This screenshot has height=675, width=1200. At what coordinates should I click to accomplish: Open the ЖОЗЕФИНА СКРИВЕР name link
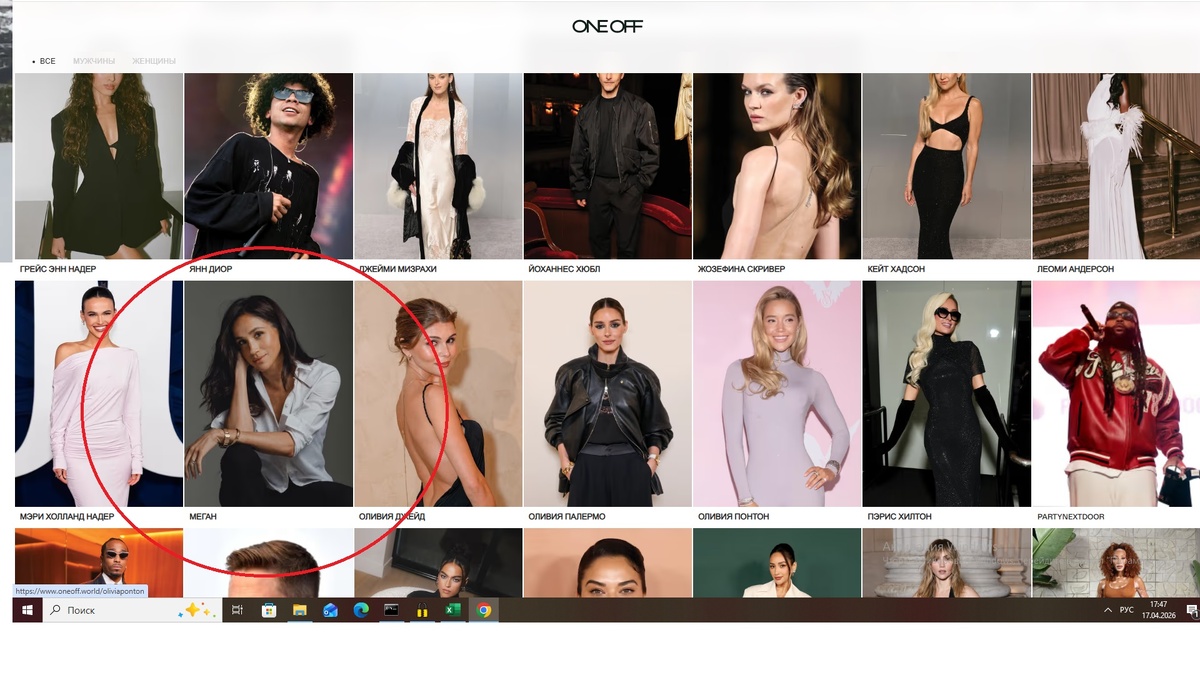click(x=741, y=269)
